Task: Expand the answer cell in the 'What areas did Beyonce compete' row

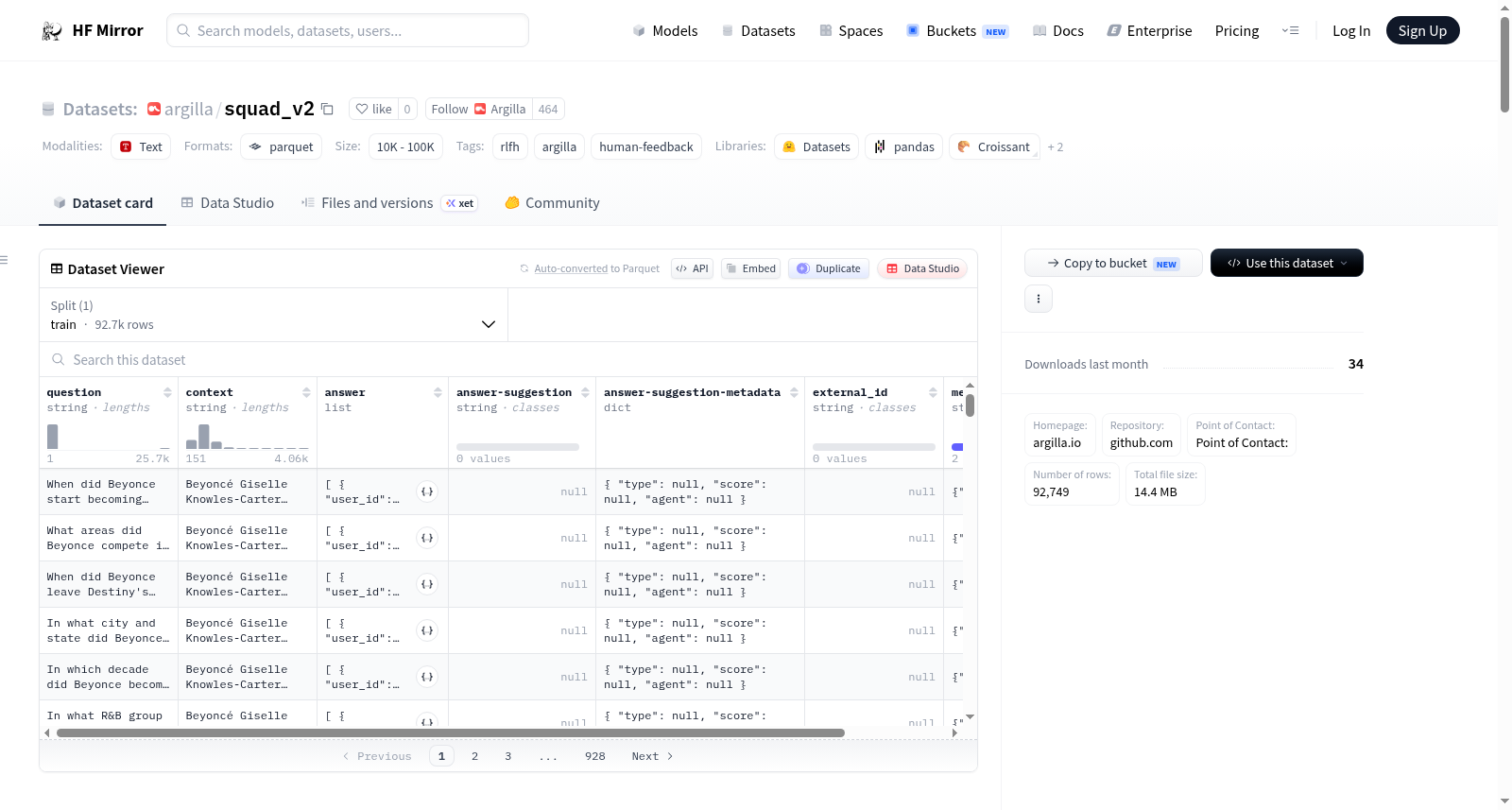Action: pyautogui.click(x=427, y=538)
